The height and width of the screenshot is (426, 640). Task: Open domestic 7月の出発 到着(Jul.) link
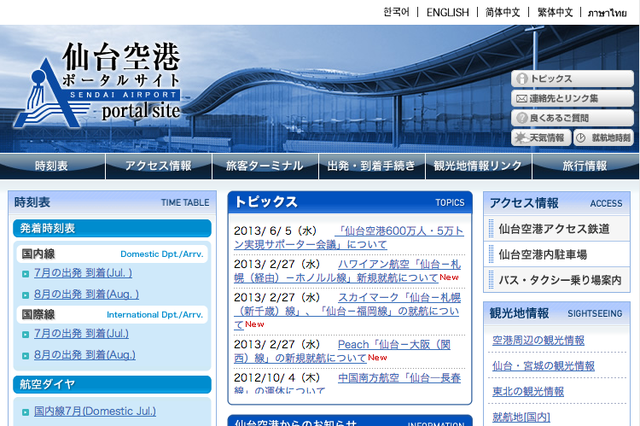tap(83, 273)
